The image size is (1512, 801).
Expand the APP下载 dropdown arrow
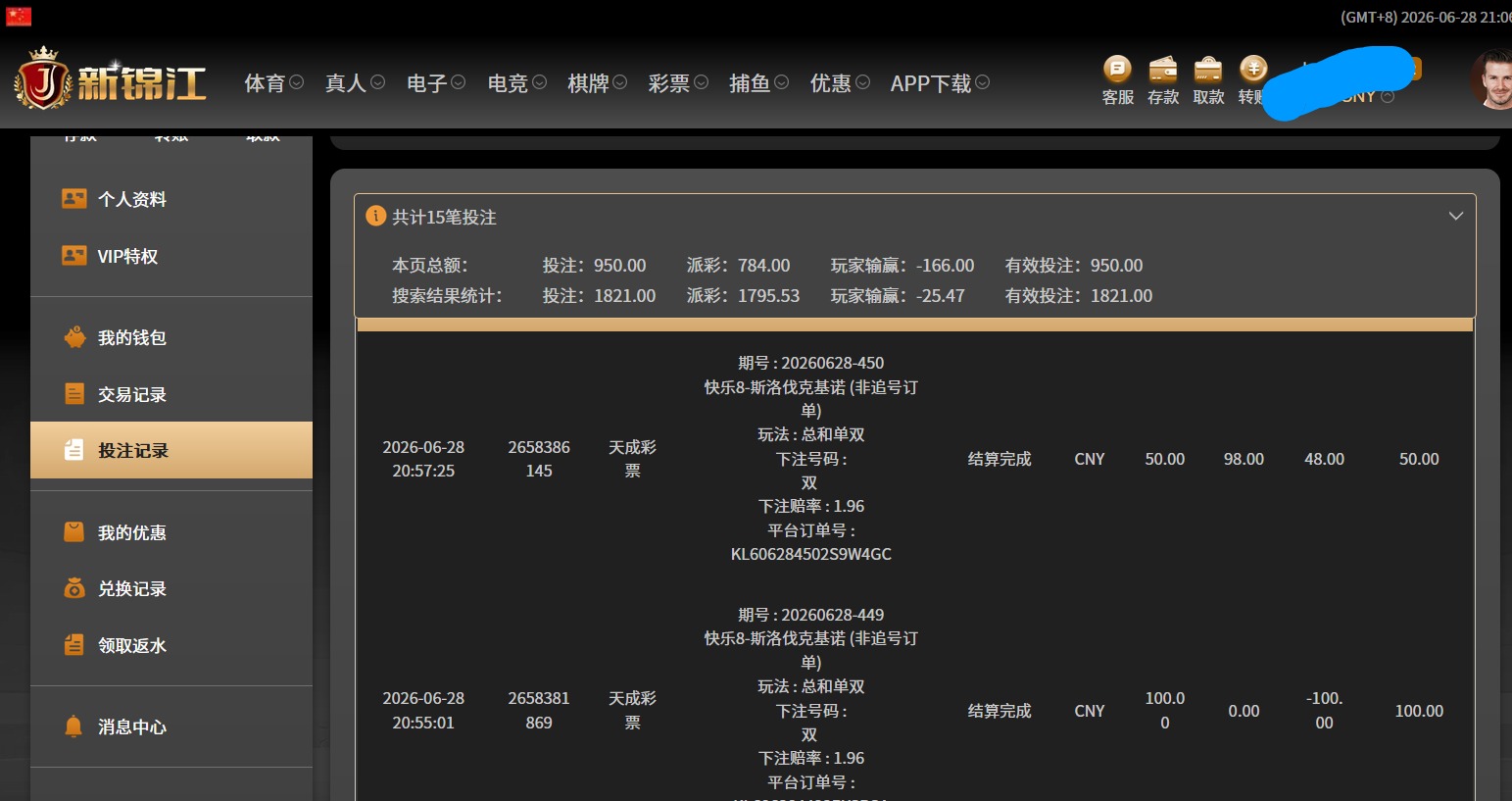point(982,83)
